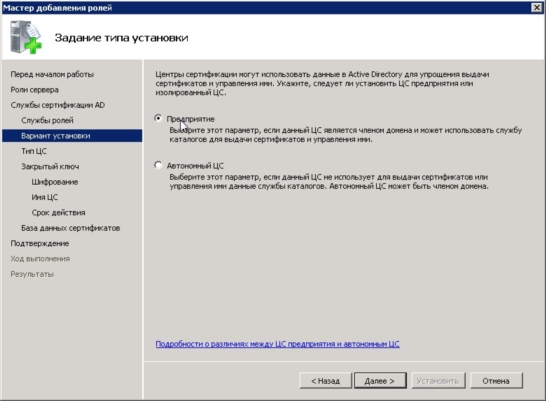
Task: Open the Закрытый ключ step
Action: [50, 166]
